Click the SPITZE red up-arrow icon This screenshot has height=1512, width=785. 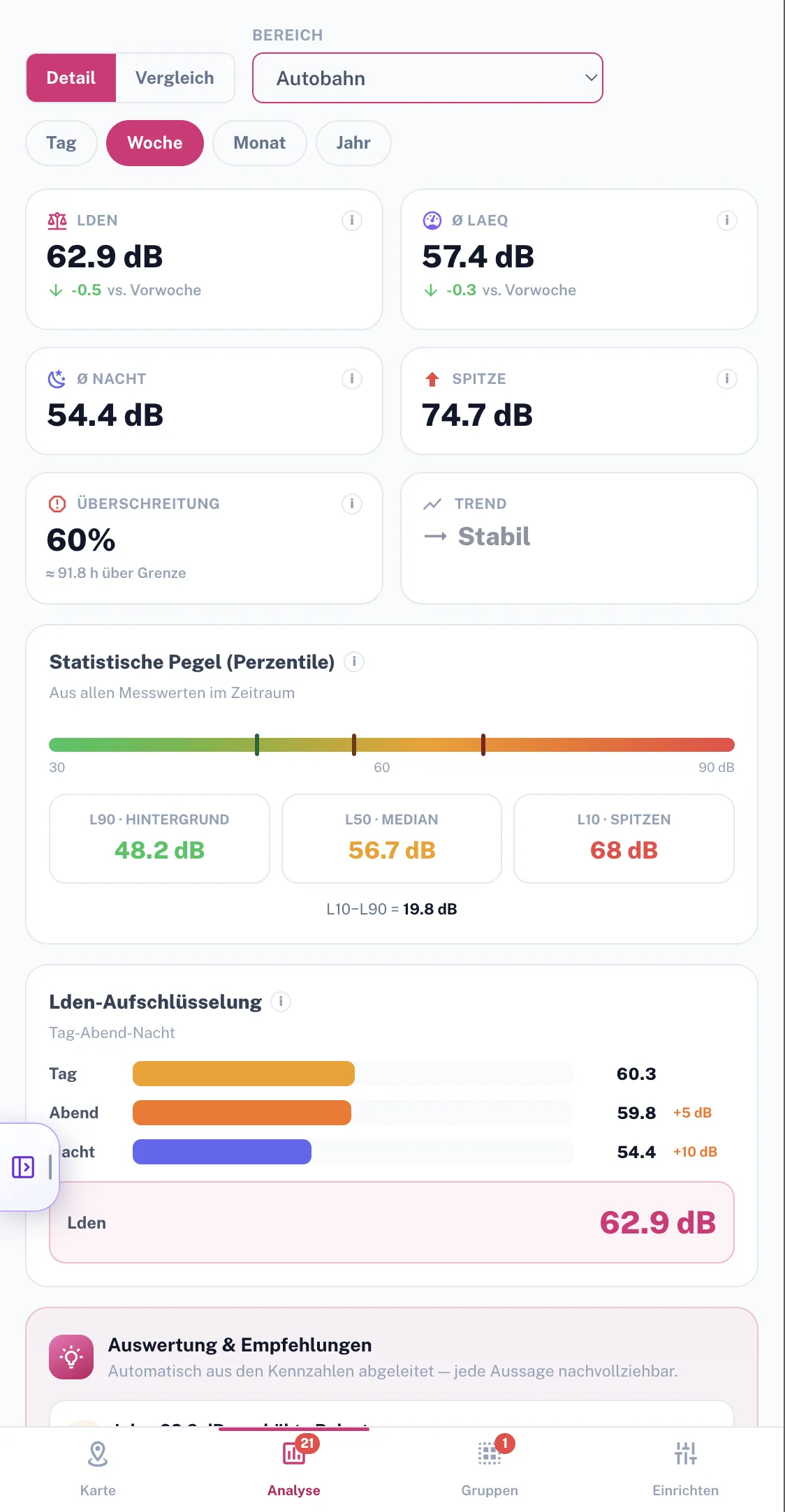point(432,379)
